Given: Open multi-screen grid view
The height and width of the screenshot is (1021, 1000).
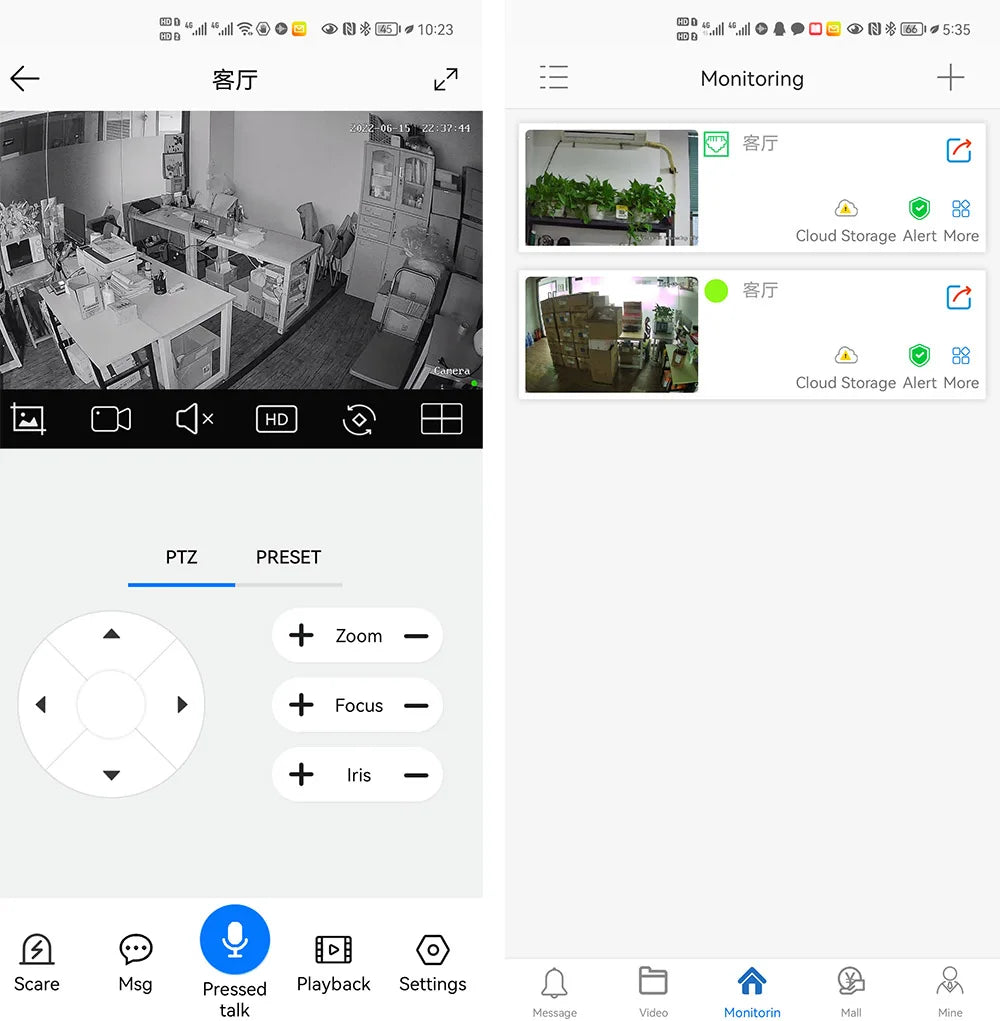Looking at the screenshot, I should 441,419.
